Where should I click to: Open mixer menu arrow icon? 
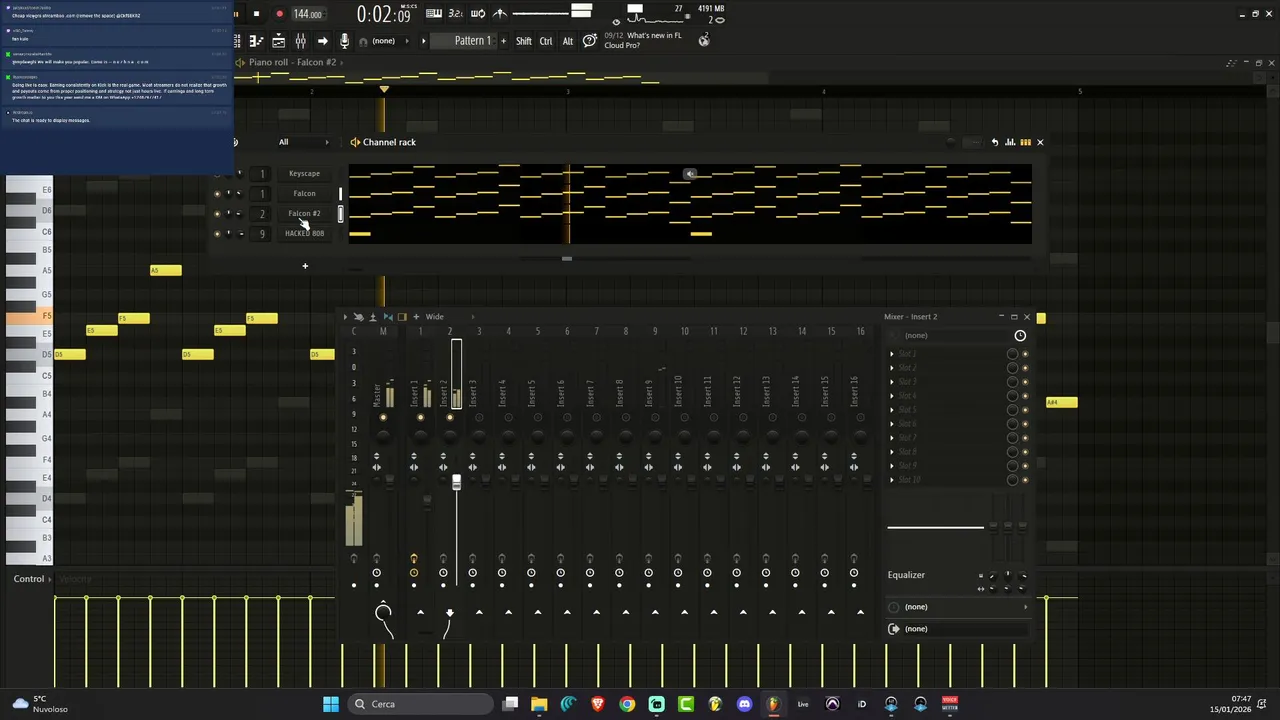tap(345, 317)
